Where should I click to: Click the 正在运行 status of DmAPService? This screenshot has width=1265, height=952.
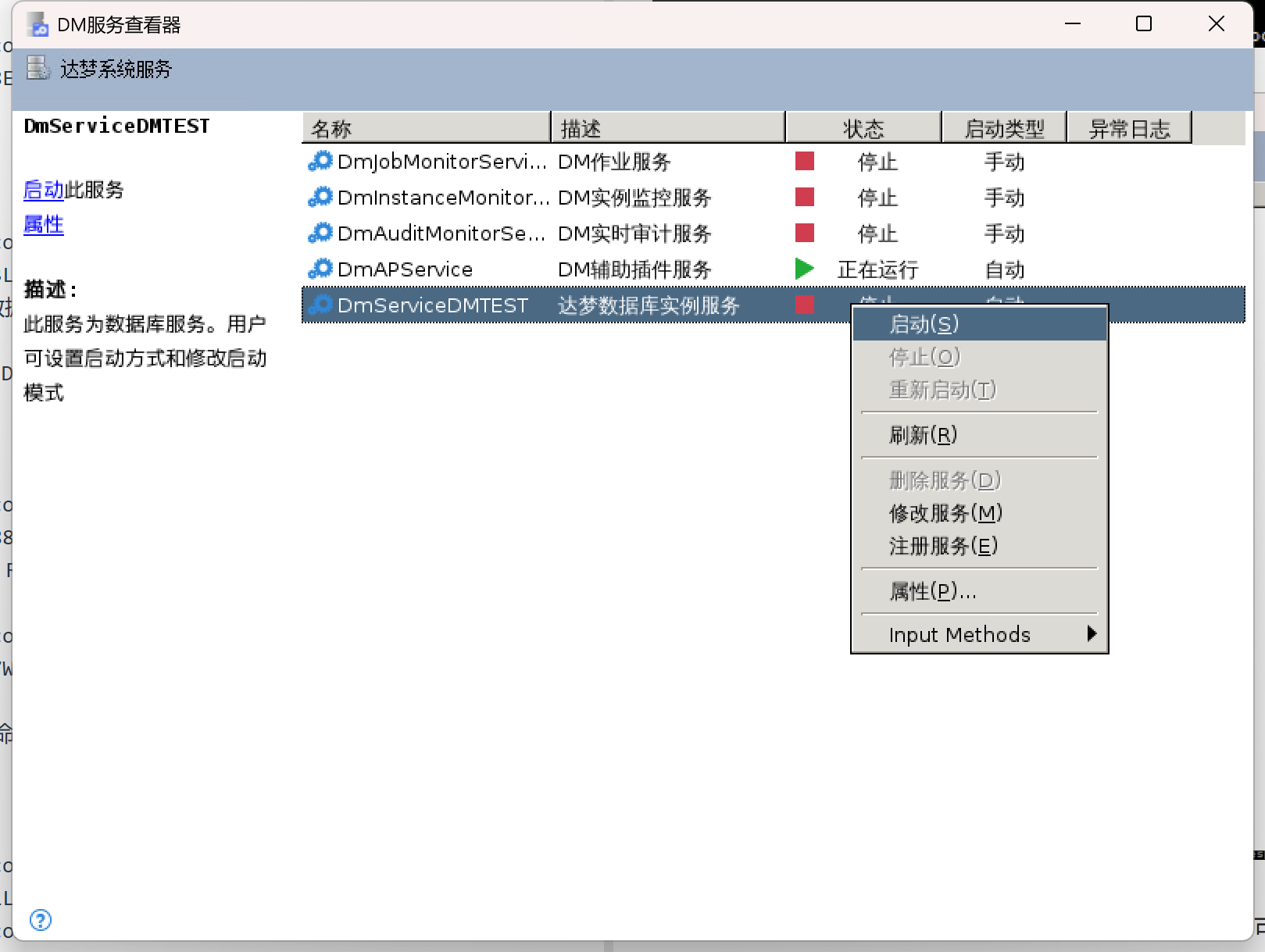(x=878, y=269)
